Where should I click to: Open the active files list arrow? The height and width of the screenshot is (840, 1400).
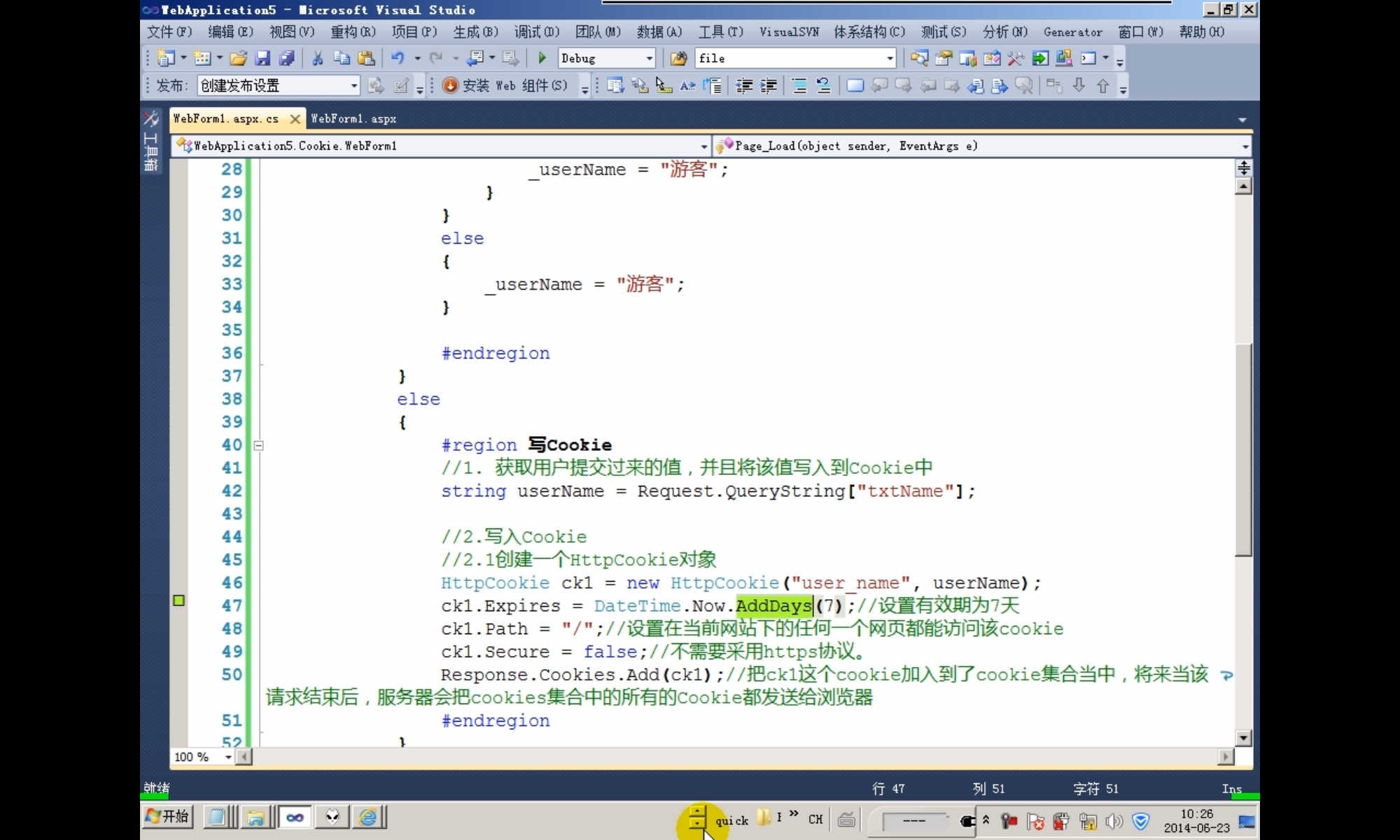point(1242,120)
